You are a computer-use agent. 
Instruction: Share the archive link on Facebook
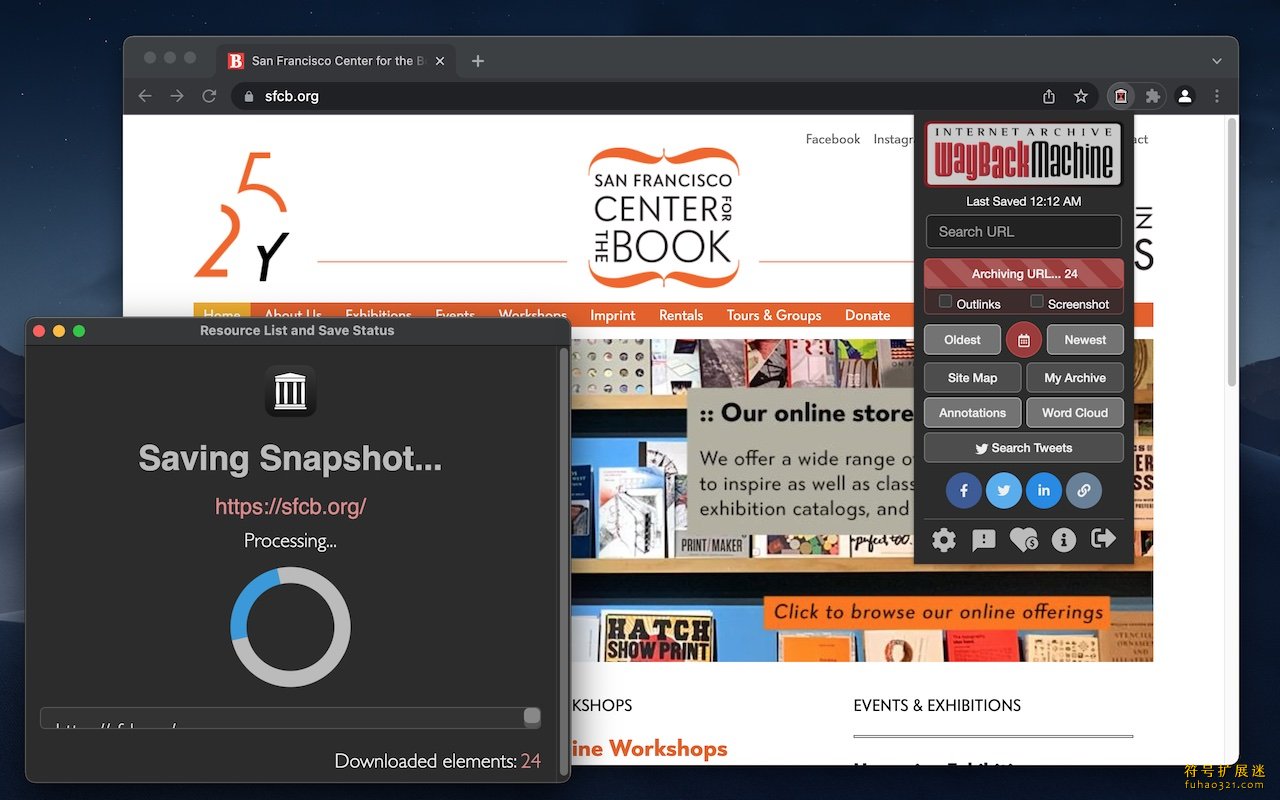pos(964,490)
